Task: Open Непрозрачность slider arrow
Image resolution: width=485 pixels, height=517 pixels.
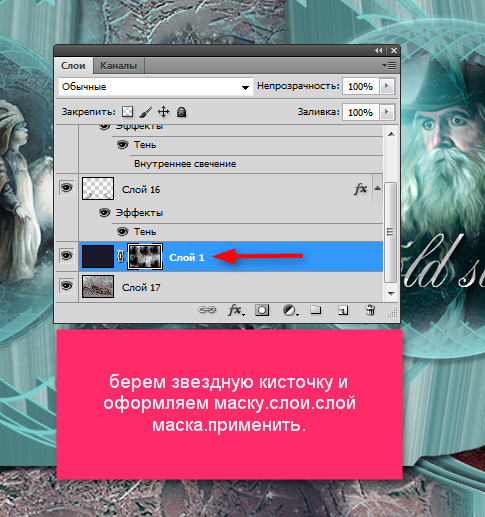Action: 386,86
